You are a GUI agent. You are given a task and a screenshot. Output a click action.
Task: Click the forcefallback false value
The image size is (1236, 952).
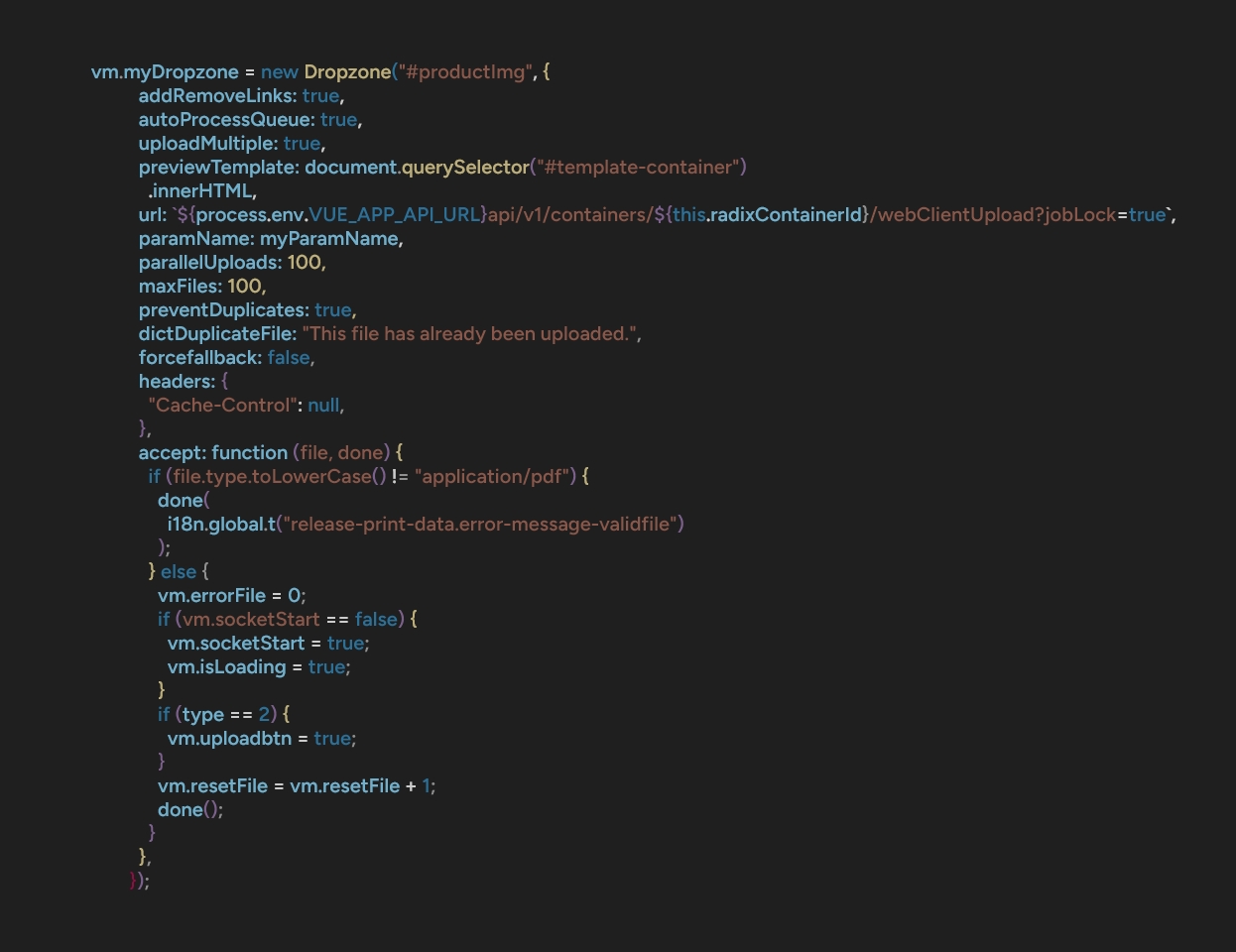point(288,358)
